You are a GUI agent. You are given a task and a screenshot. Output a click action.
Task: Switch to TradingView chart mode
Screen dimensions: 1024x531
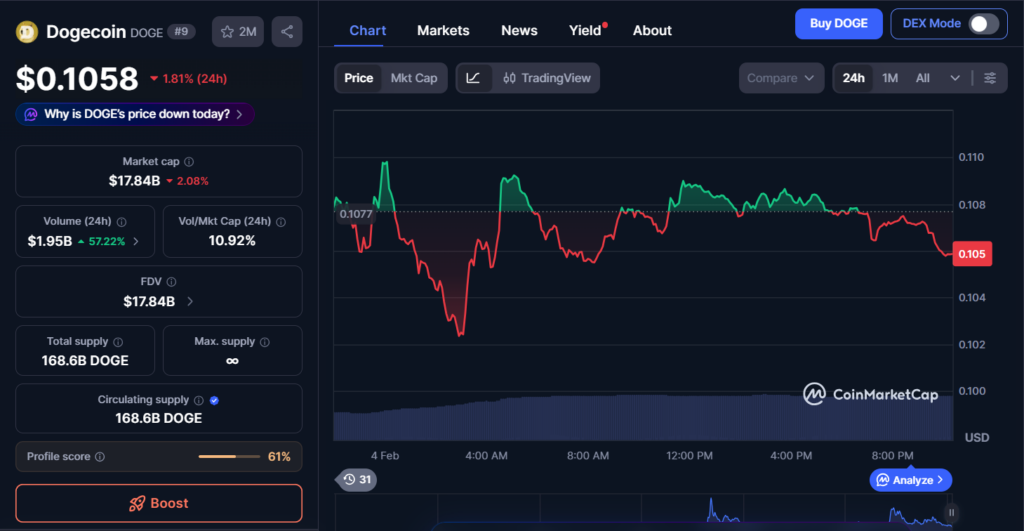click(x=547, y=78)
